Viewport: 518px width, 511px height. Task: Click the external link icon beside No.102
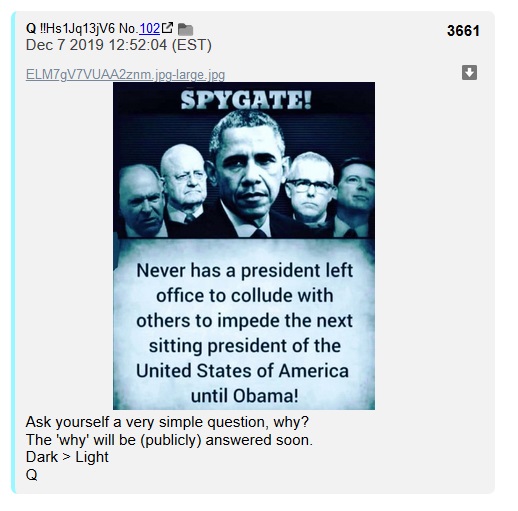point(167,28)
